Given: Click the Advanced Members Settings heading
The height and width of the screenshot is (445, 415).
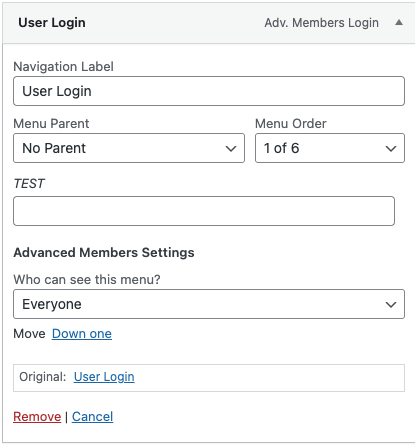Looking at the screenshot, I should coord(104,253).
